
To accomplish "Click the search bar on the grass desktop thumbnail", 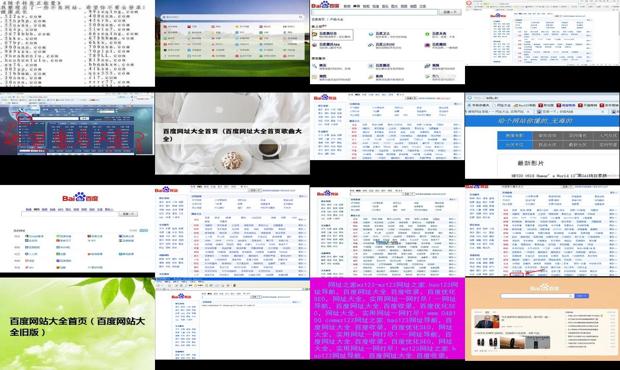I will click(x=232, y=17).
